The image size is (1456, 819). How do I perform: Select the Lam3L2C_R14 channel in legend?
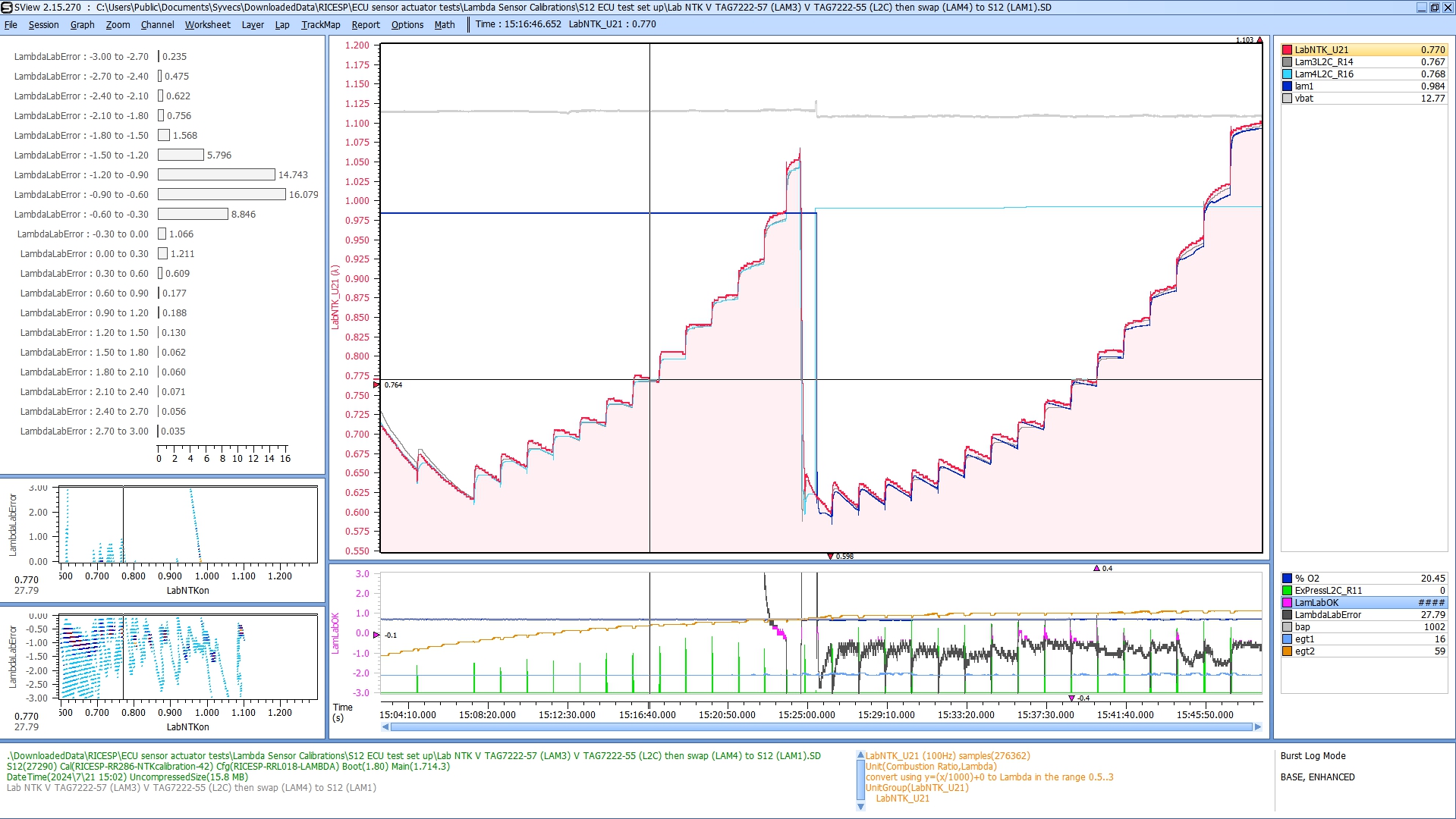point(1323,62)
